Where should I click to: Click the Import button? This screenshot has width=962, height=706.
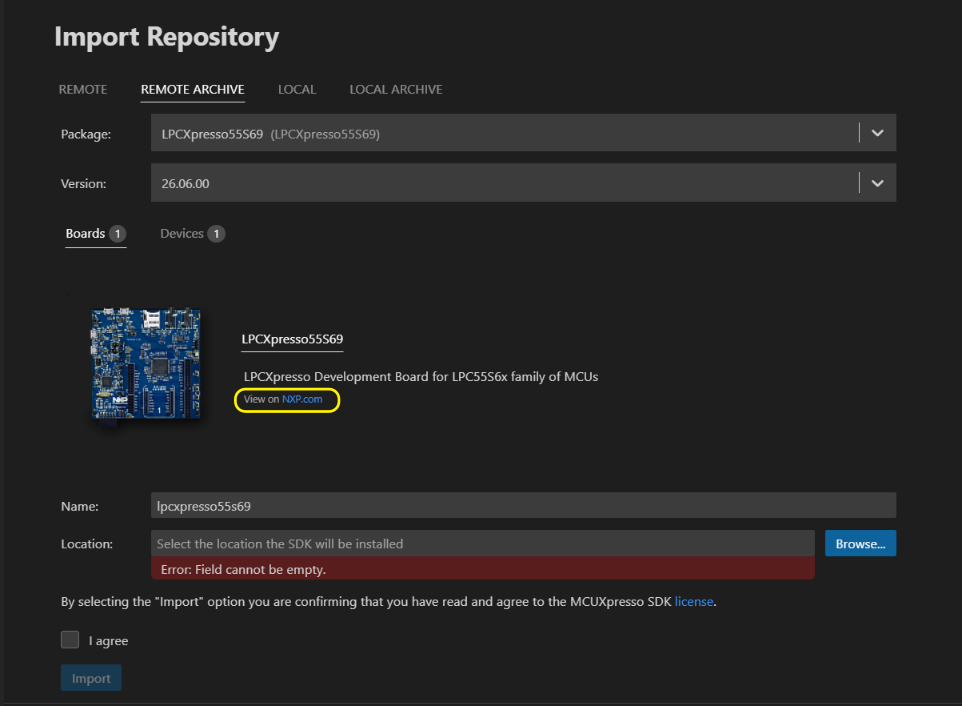coord(91,678)
